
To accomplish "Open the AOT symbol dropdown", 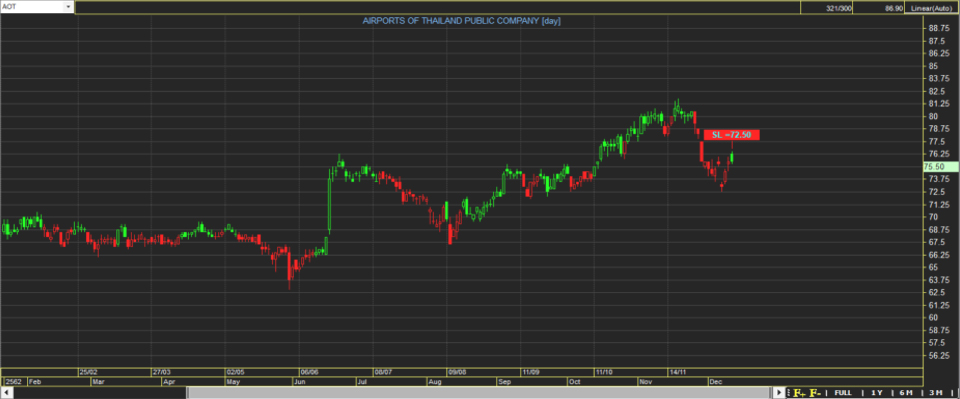I will 67,7.
